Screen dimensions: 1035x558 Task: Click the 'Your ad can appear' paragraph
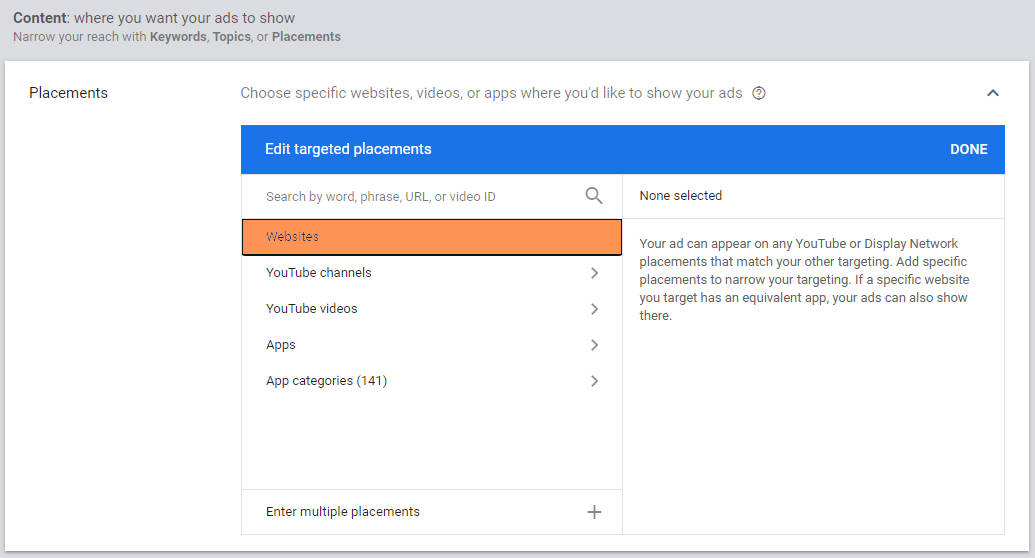tap(804, 279)
